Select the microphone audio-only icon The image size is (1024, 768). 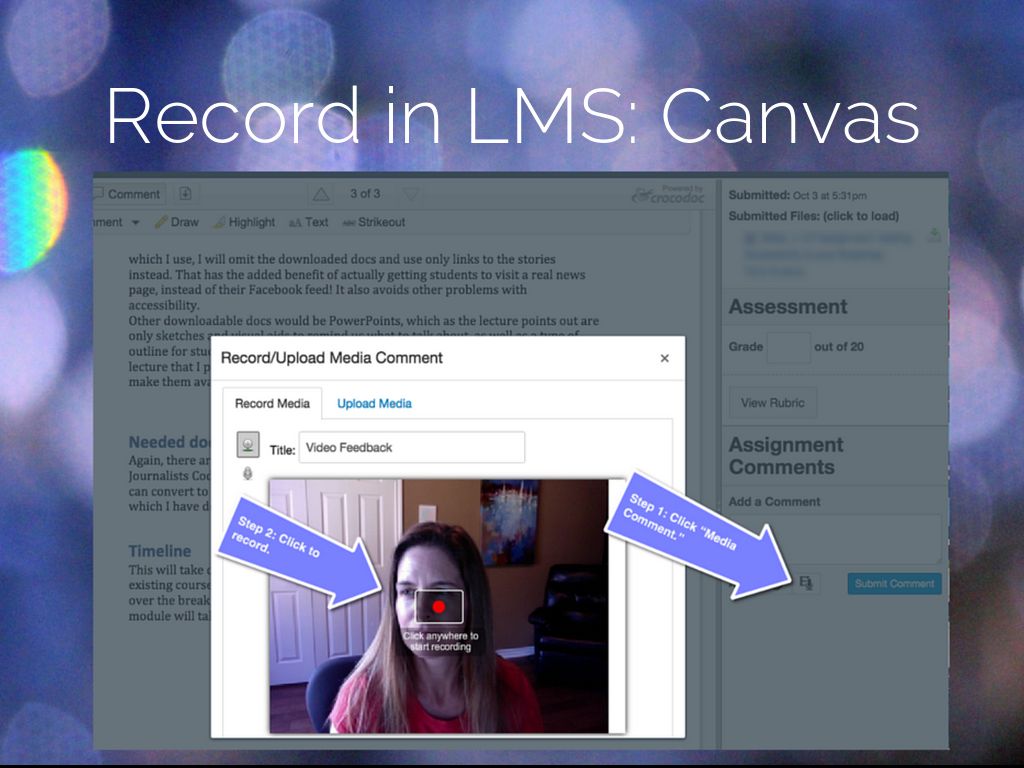coord(248,474)
